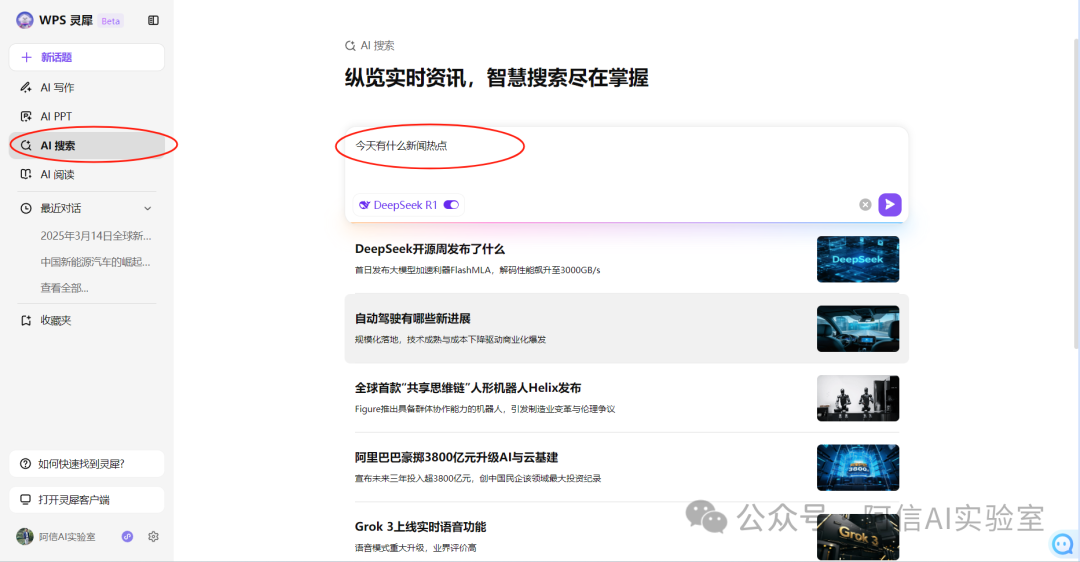Screen dimensions: 1080x562
Task: Collapse the 最近对话 section chevron
Action: coord(147,208)
